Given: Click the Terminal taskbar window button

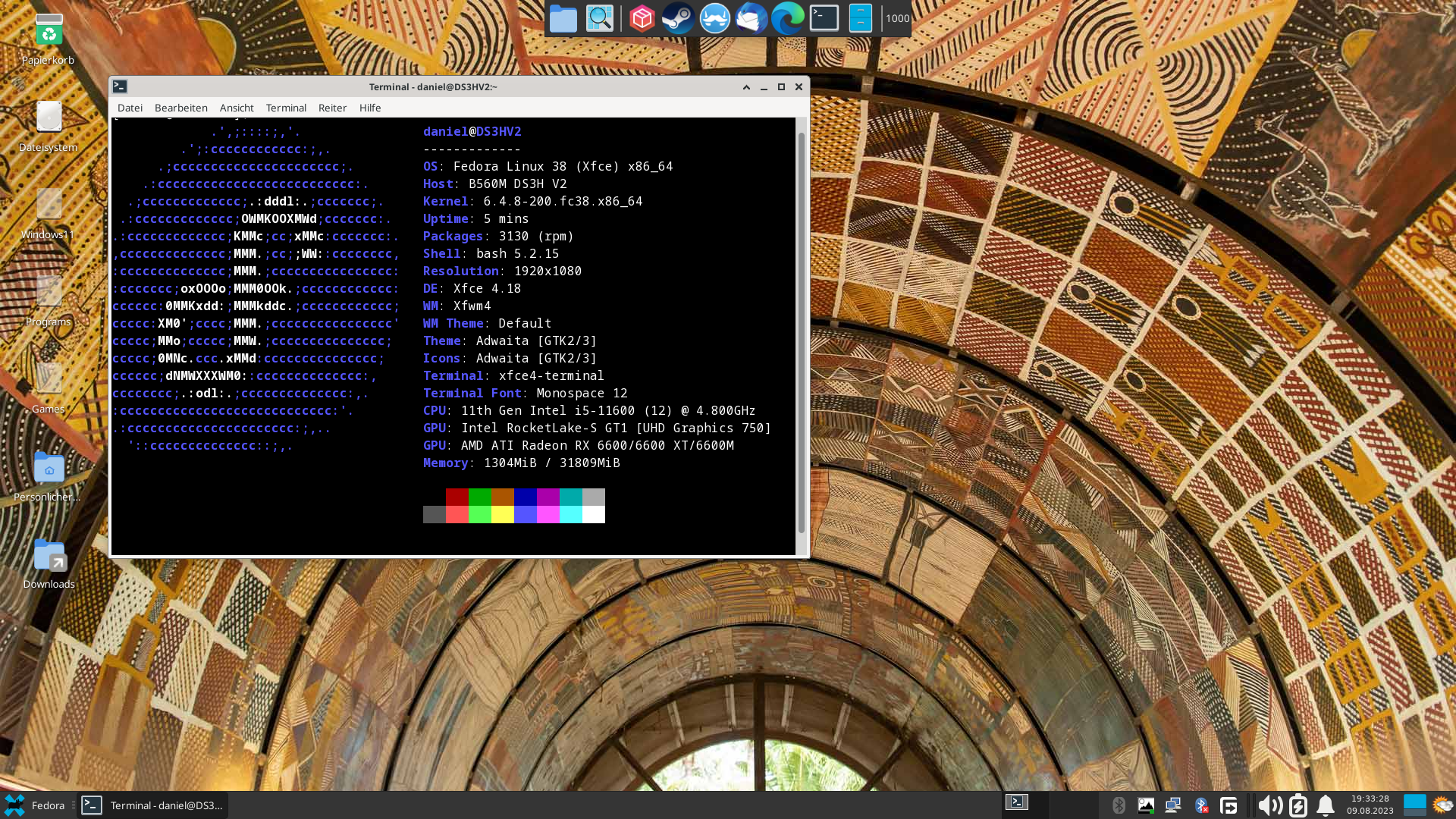Looking at the screenshot, I should (x=153, y=805).
